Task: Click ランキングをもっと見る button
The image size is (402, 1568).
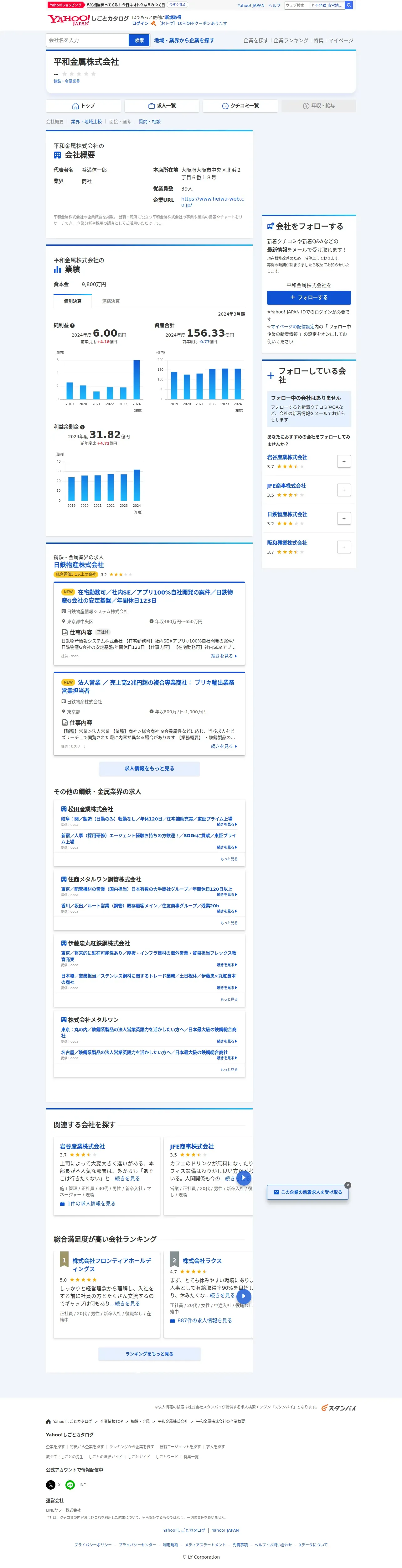Action: coord(150,1354)
